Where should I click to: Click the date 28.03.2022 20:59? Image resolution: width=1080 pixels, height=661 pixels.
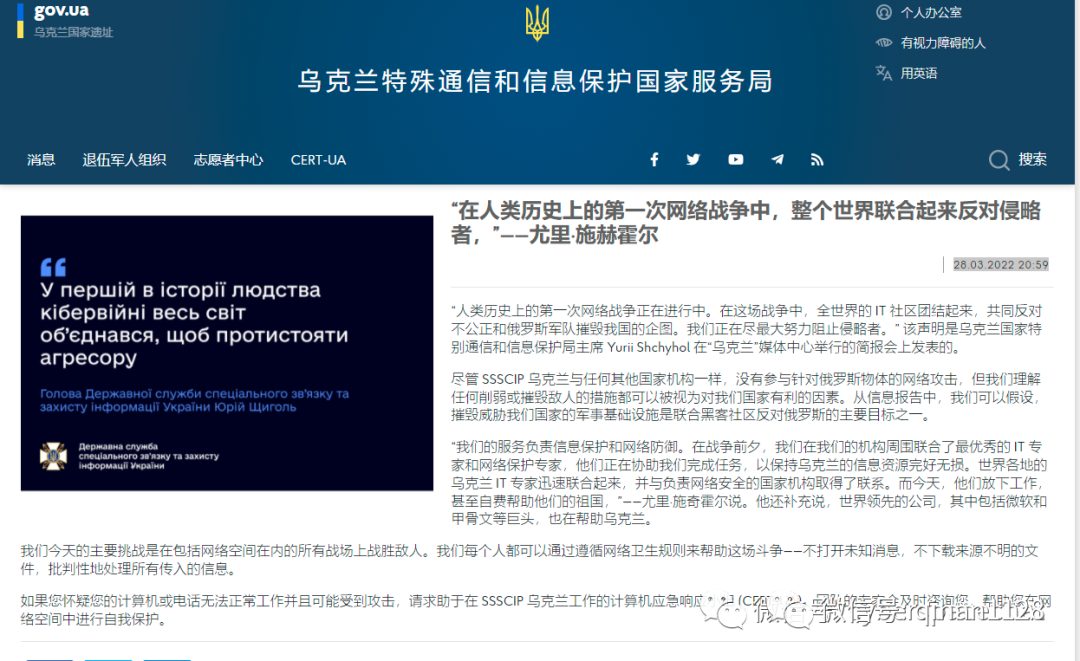(x=1001, y=264)
